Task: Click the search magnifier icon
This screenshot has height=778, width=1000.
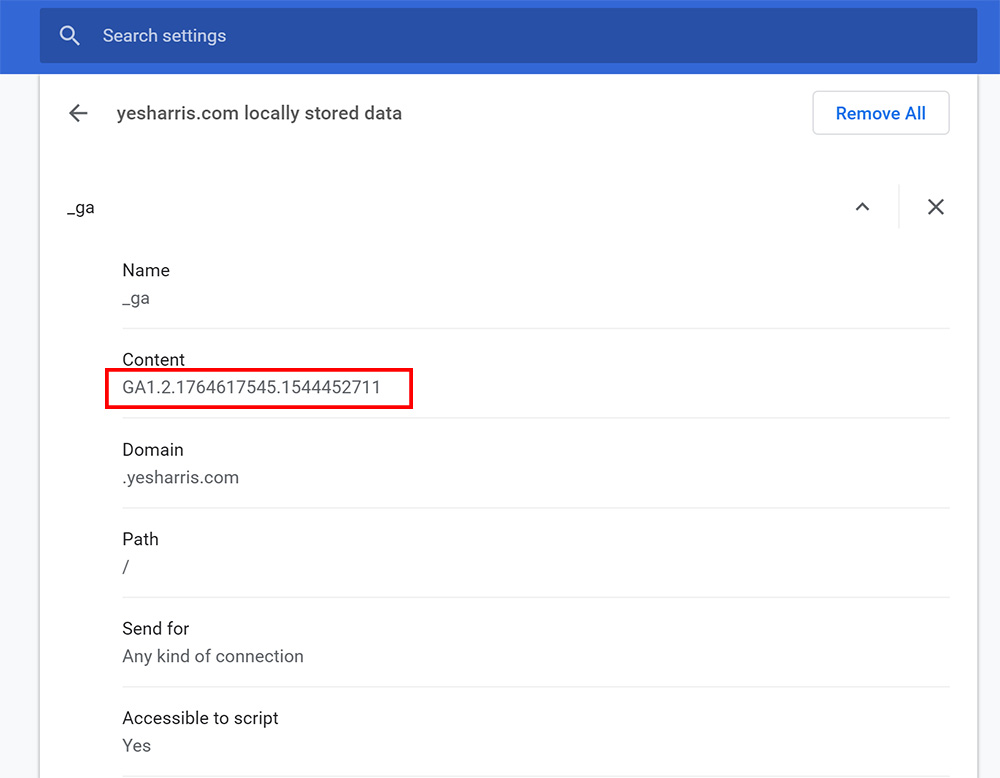Action: [x=70, y=36]
